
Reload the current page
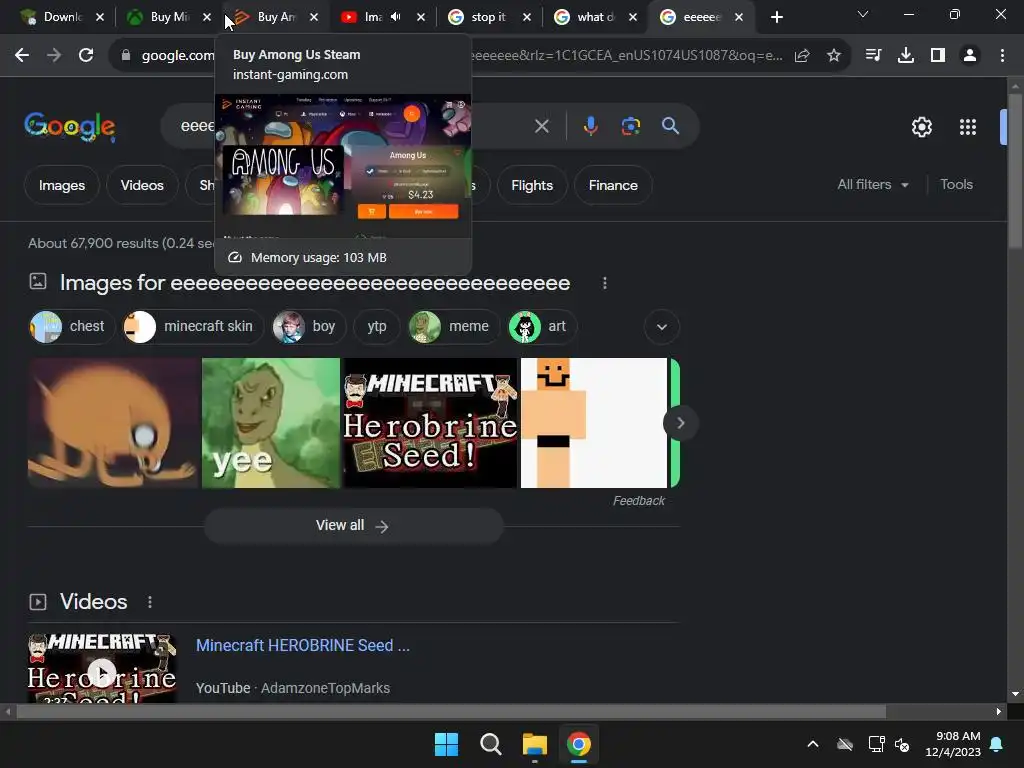[86, 56]
